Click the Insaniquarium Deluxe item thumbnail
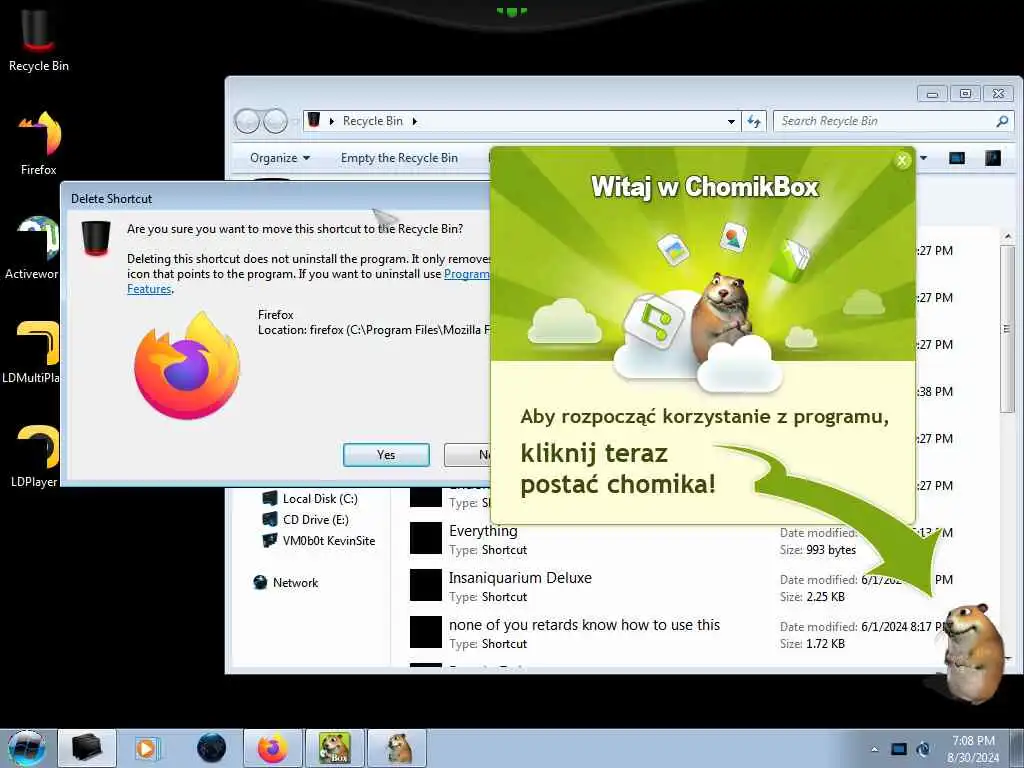This screenshot has height=768, width=1024. click(426, 585)
